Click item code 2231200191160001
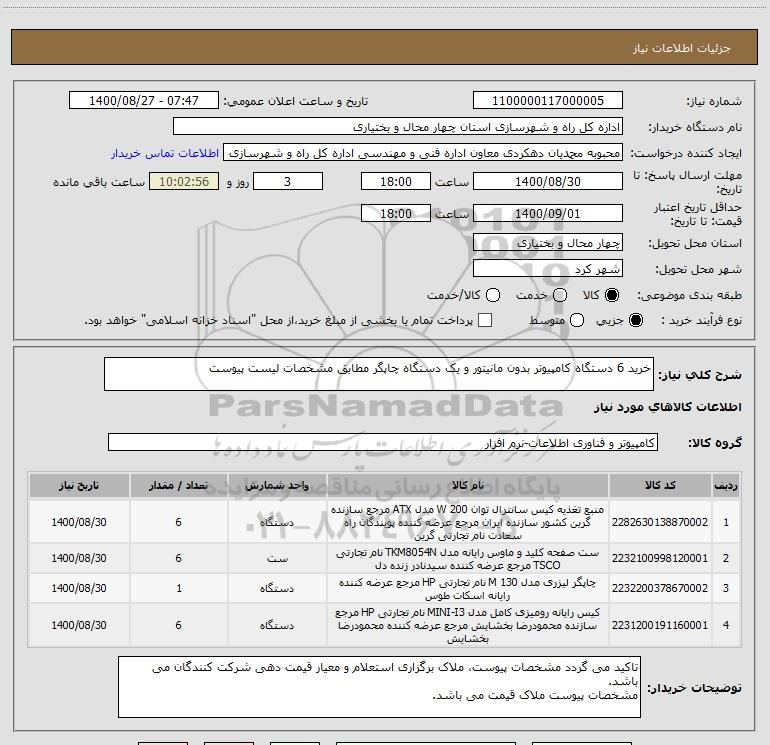Viewport: 770px width, 745px height. pos(660,625)
